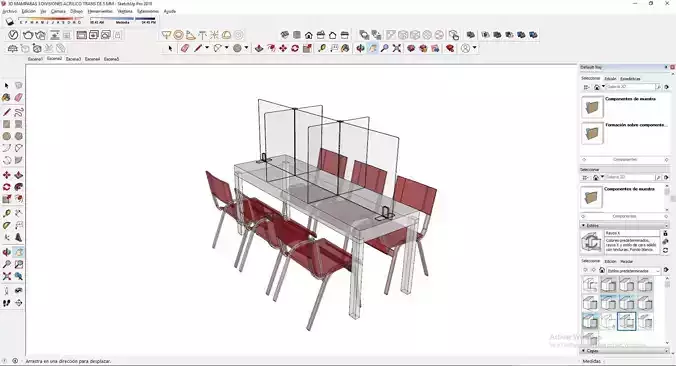Open Line tool dropdown arrow

(x=207, y=48)
